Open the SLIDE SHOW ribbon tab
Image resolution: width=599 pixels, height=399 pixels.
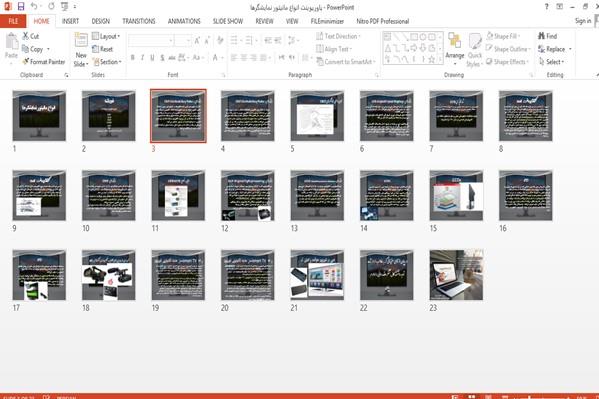coord(228,21)
